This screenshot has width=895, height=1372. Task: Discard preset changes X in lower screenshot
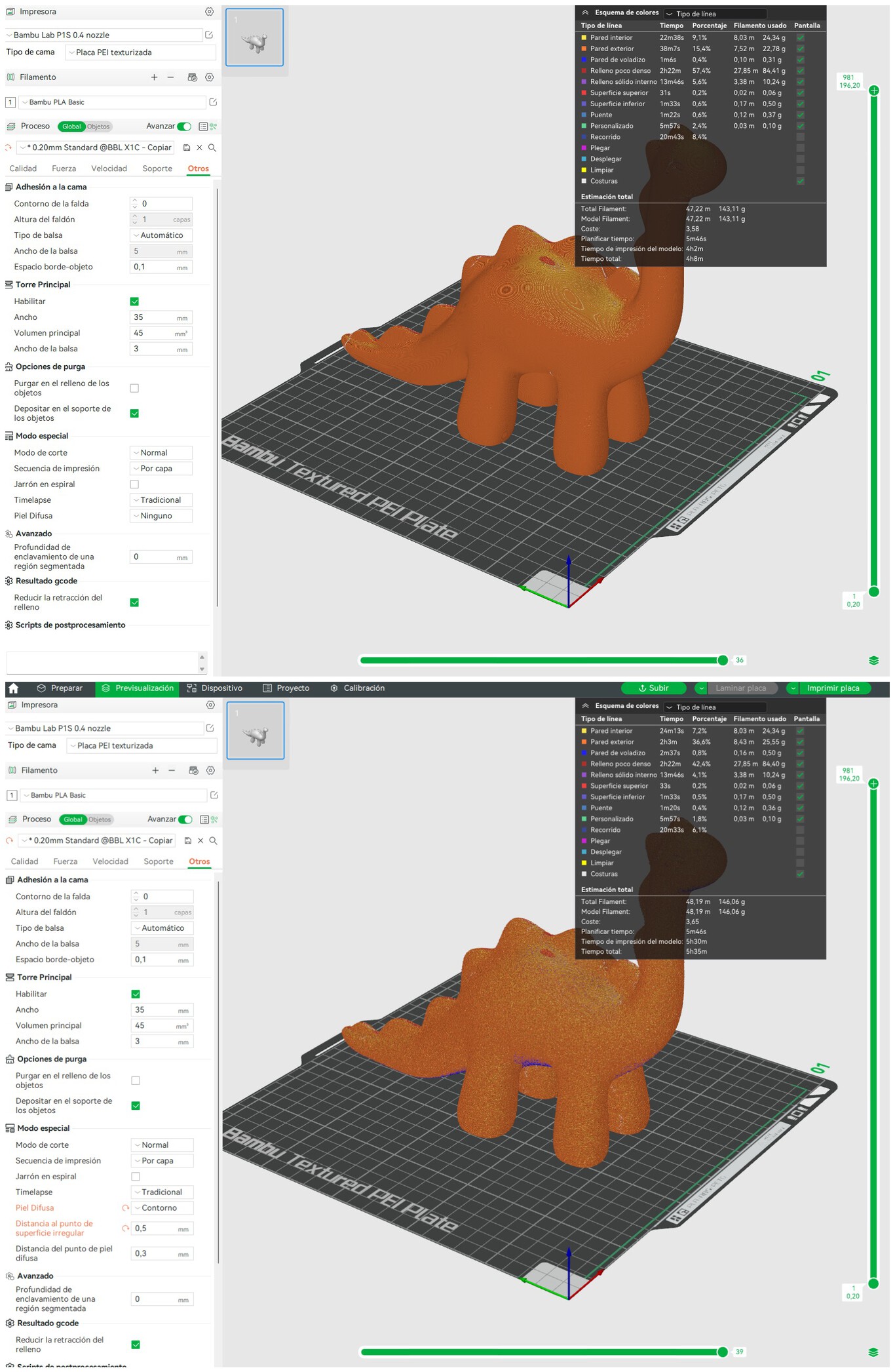200,840
